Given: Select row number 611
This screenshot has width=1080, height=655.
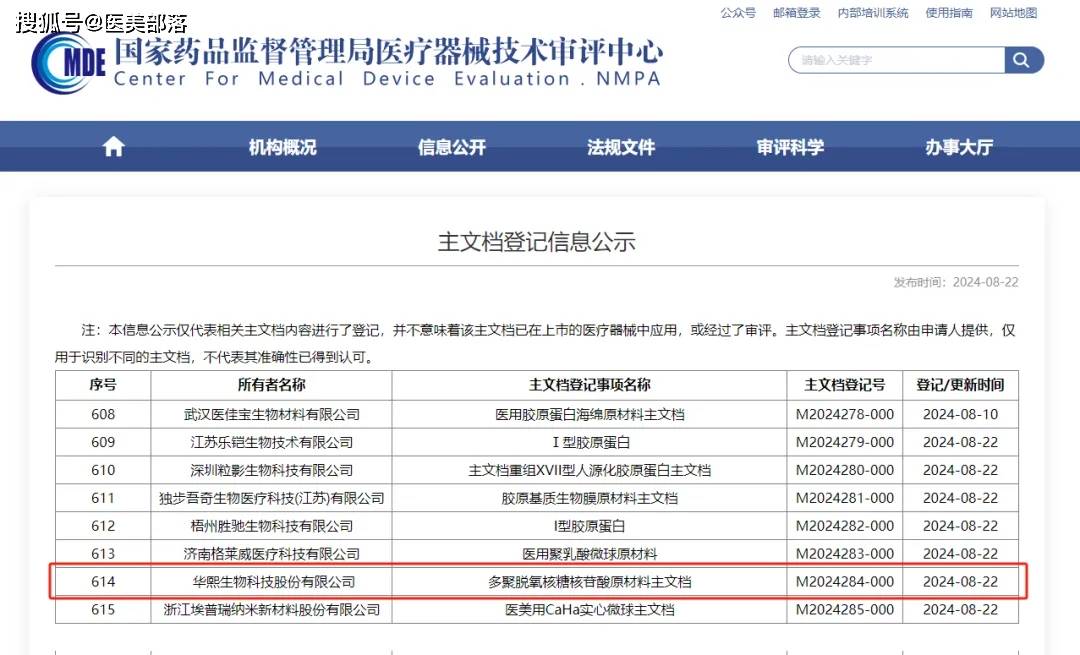Looking at the screenshot, I should tap(103, 498).
